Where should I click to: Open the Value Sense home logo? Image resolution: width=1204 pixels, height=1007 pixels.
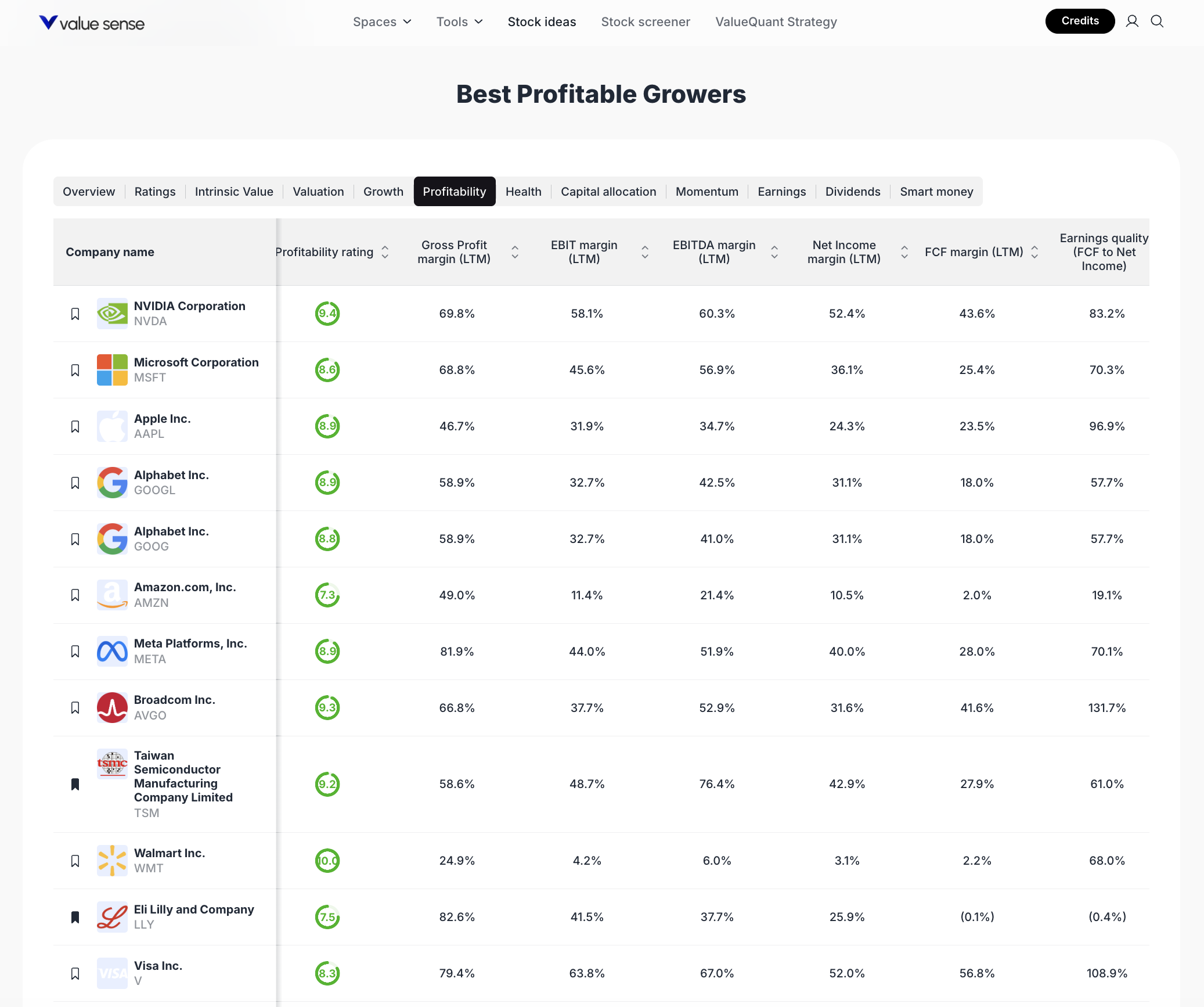point(91,23)
